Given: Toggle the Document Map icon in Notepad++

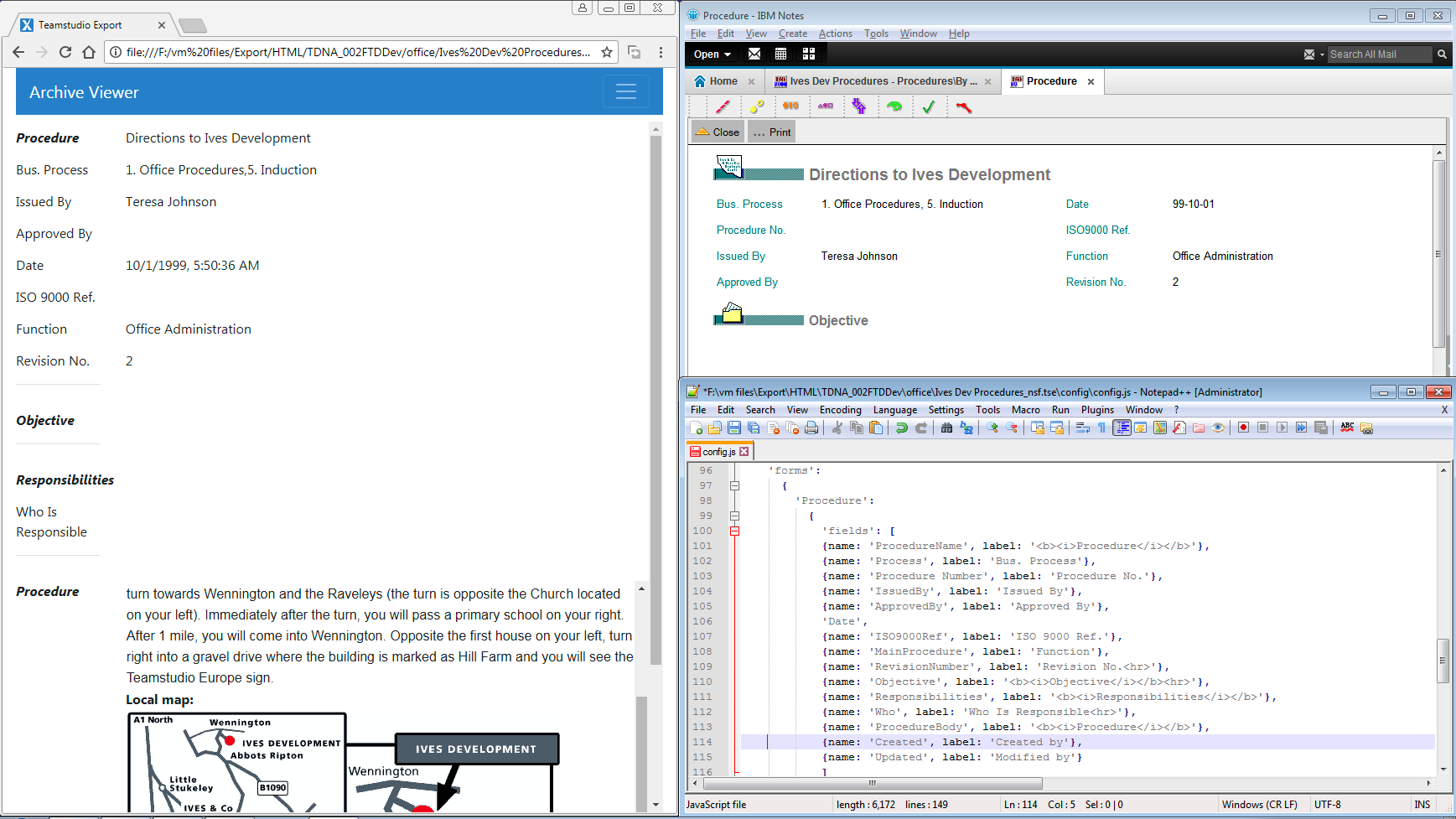Looking at the screenshot, I should [1160, 428].
